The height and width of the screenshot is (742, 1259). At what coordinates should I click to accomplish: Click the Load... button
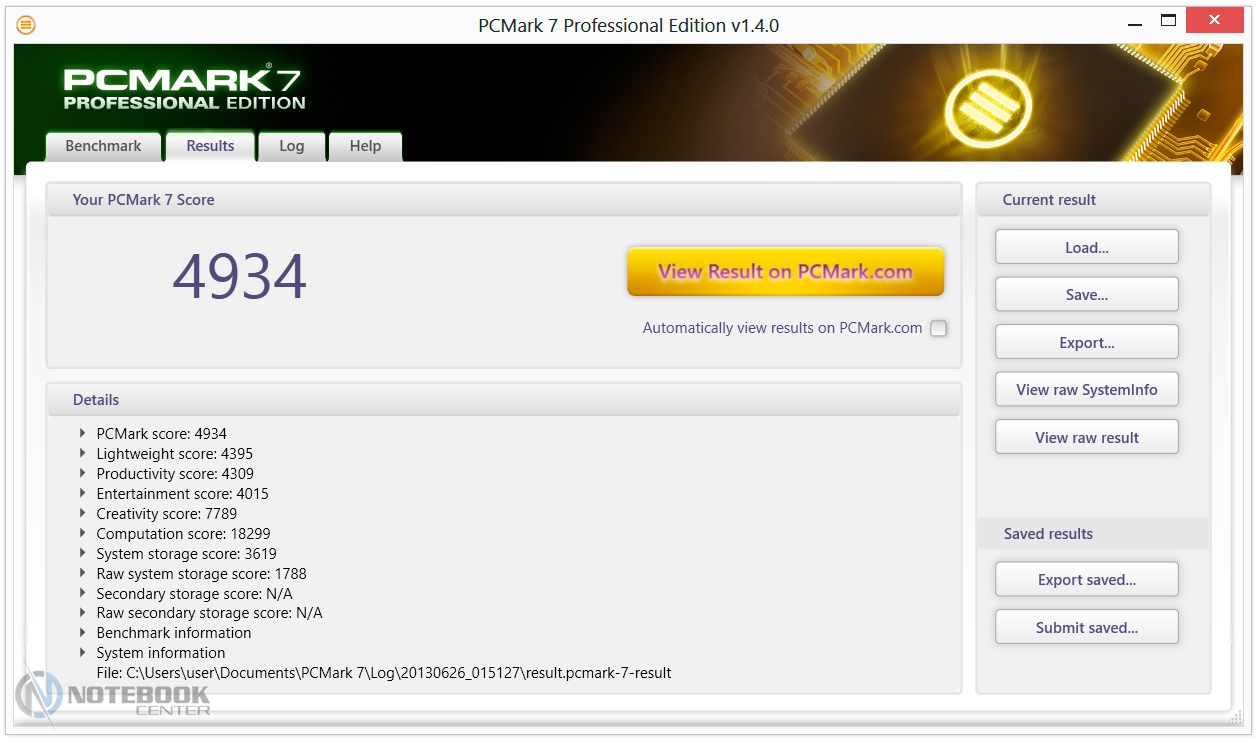tap(1086, 248)
